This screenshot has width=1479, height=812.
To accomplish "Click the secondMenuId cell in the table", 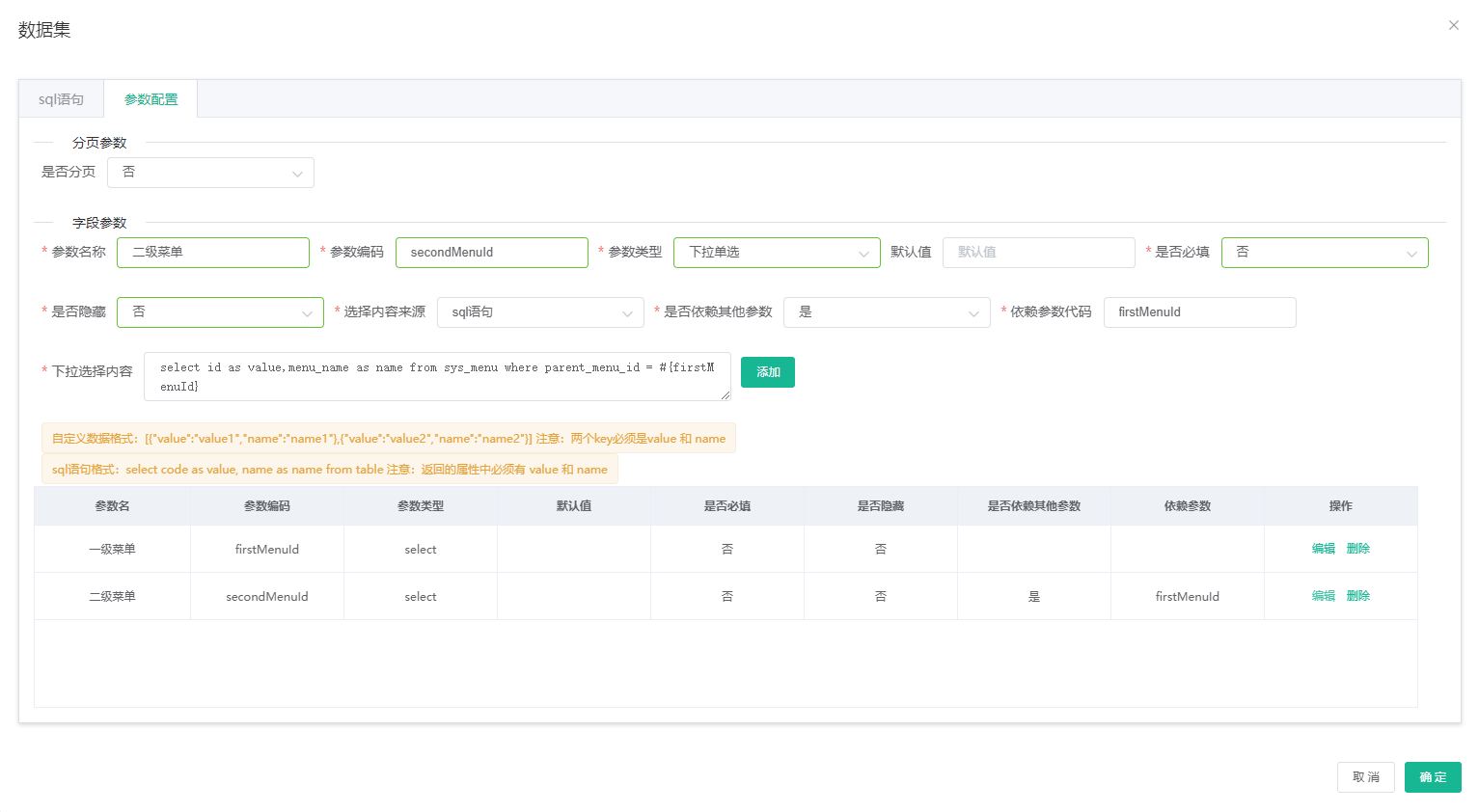I will [x=267, y=597].
